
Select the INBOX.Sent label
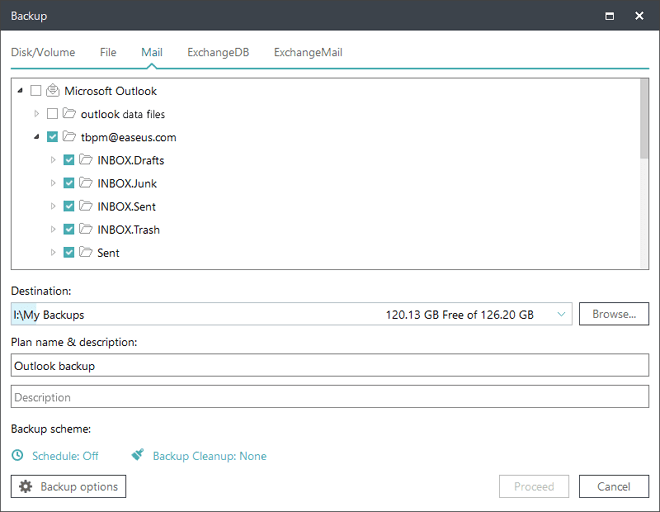[127, 207]
